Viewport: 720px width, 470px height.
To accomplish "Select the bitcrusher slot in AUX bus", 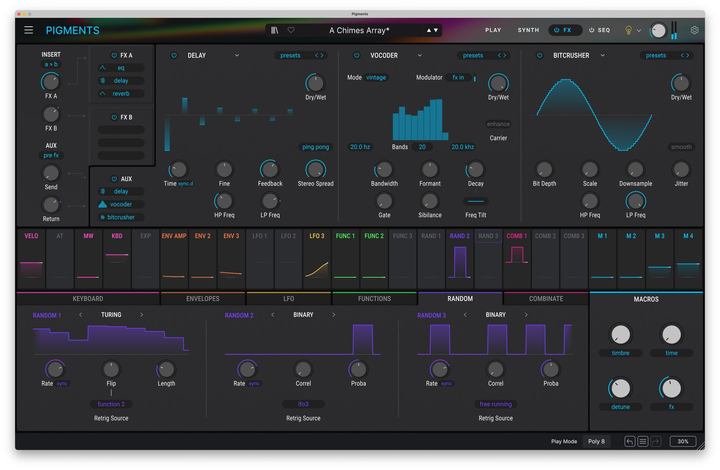I will click(x=121, y=217).
